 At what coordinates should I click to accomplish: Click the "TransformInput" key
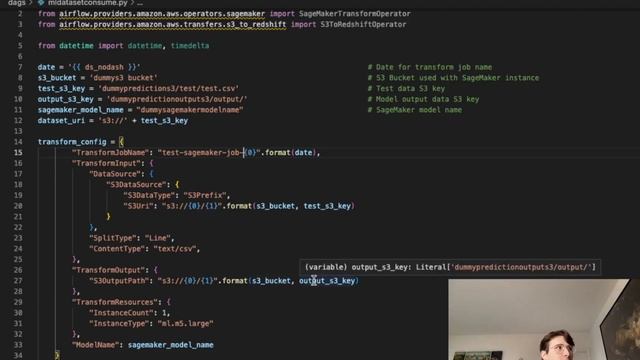(106, 163)
